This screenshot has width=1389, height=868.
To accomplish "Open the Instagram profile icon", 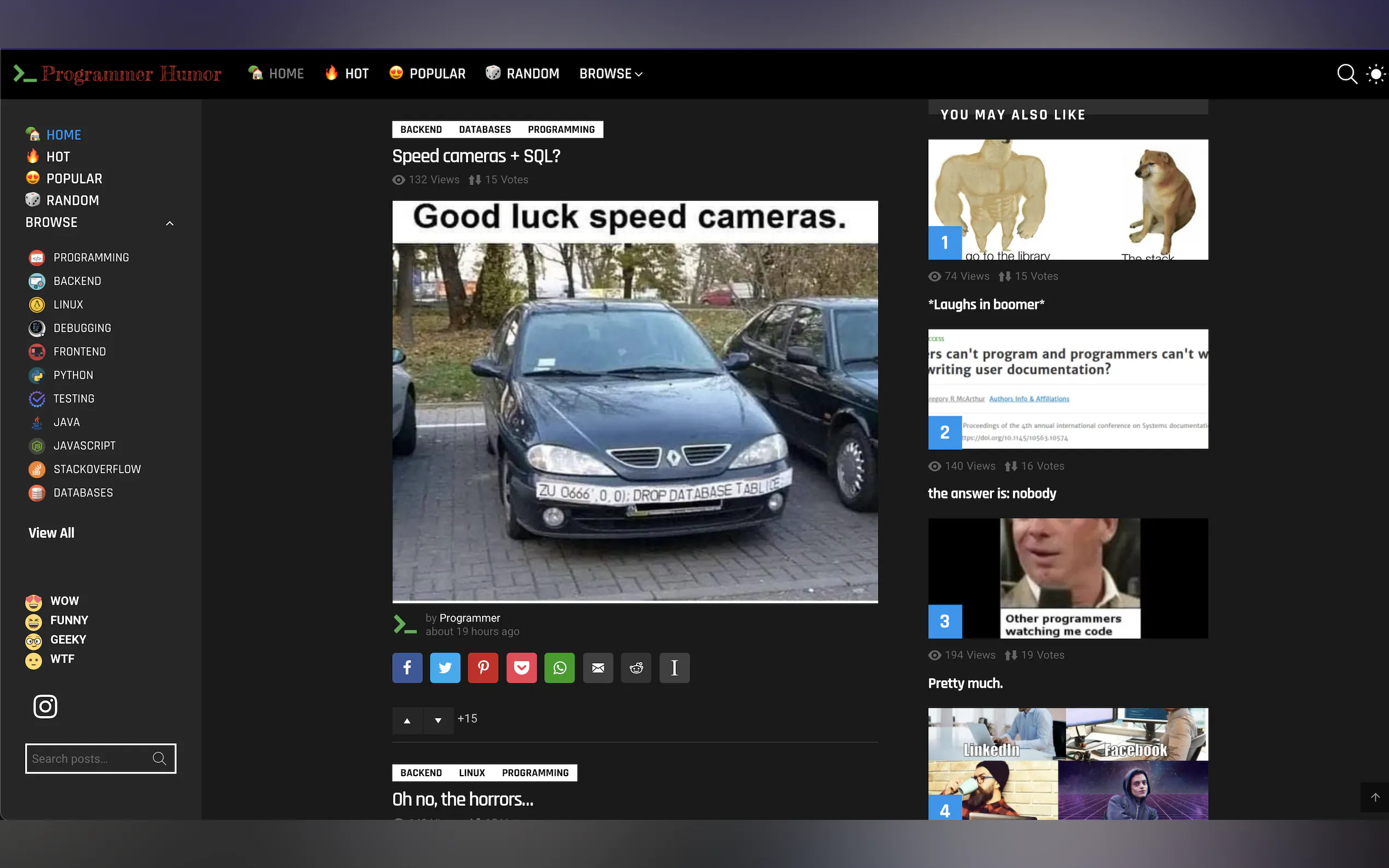I will (x=45, y=706).
